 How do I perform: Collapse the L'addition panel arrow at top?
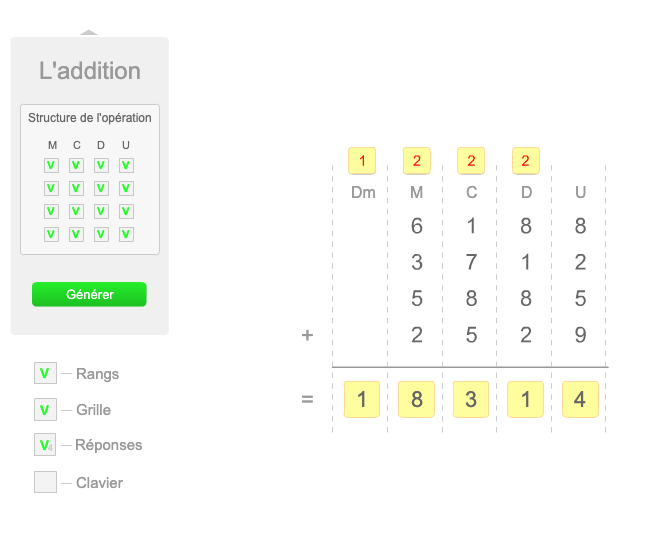click(89, 33)
